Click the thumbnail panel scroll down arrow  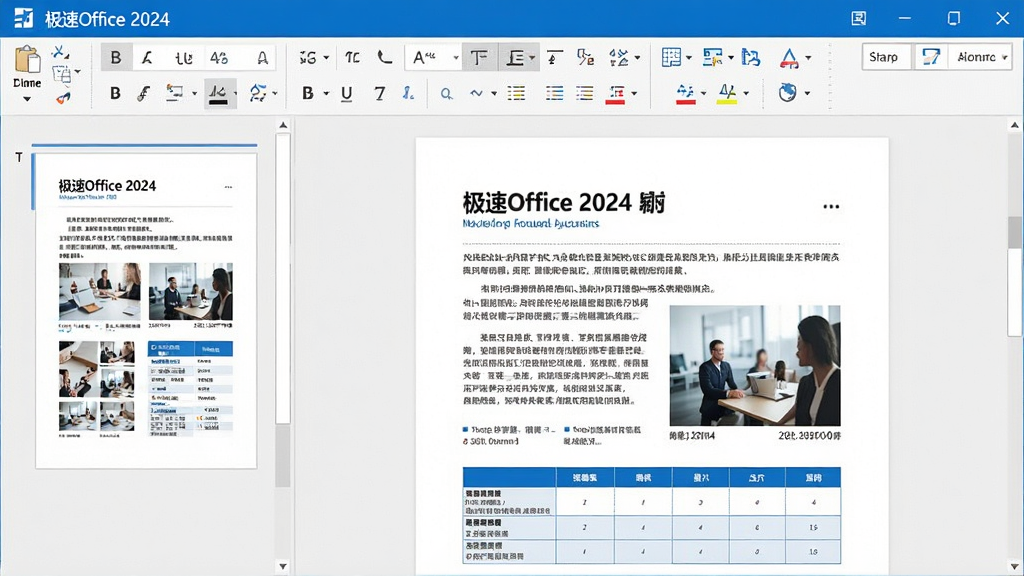(283, 566)
